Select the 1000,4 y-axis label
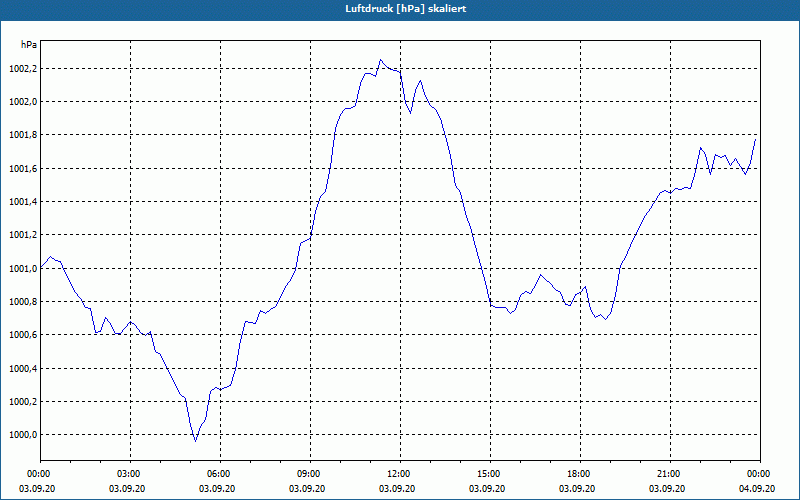Viewport: 800px width, 500px height. point(23,369)
